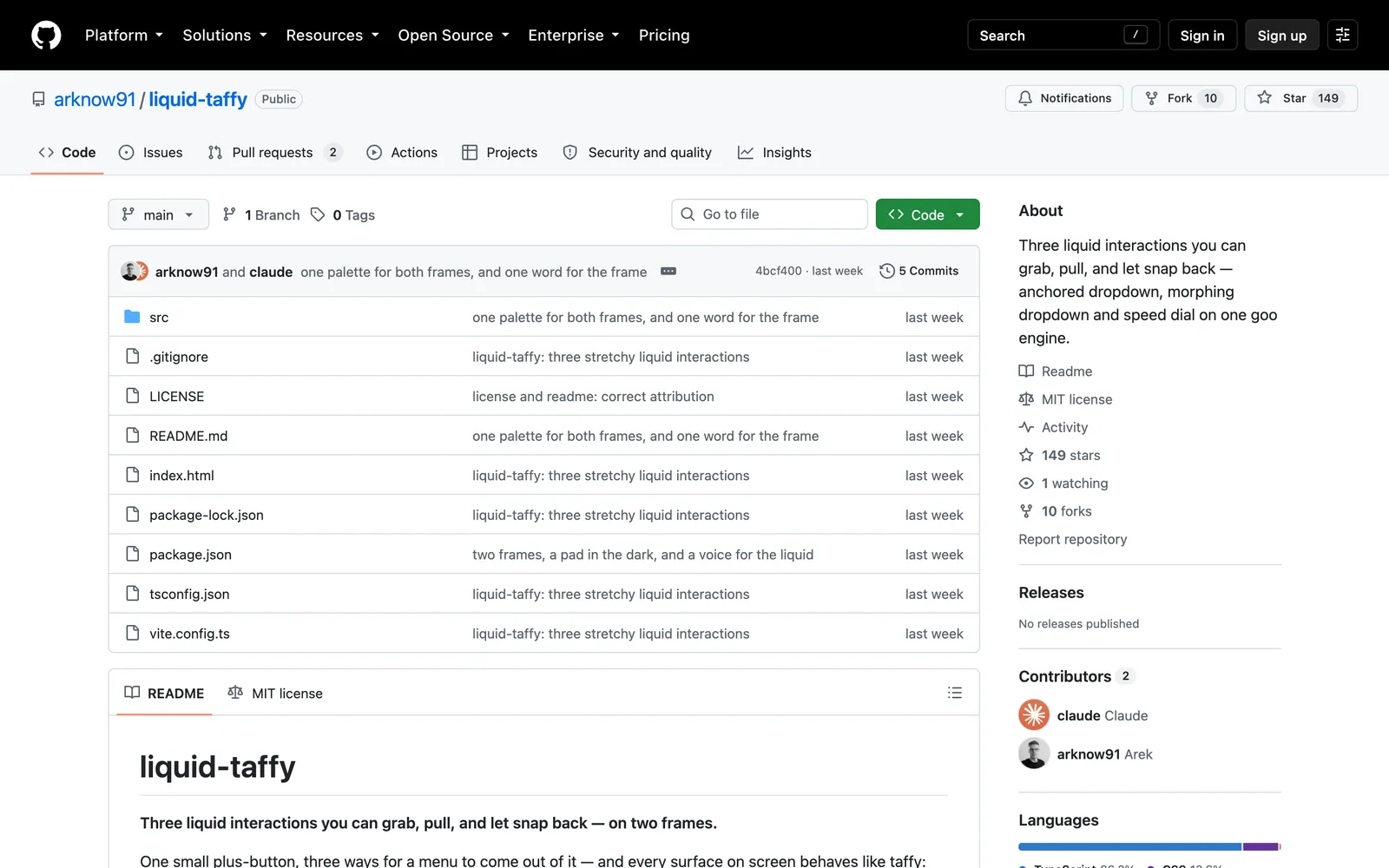Open the Releases heading link
The image size is (1389, 868).
1051,593
